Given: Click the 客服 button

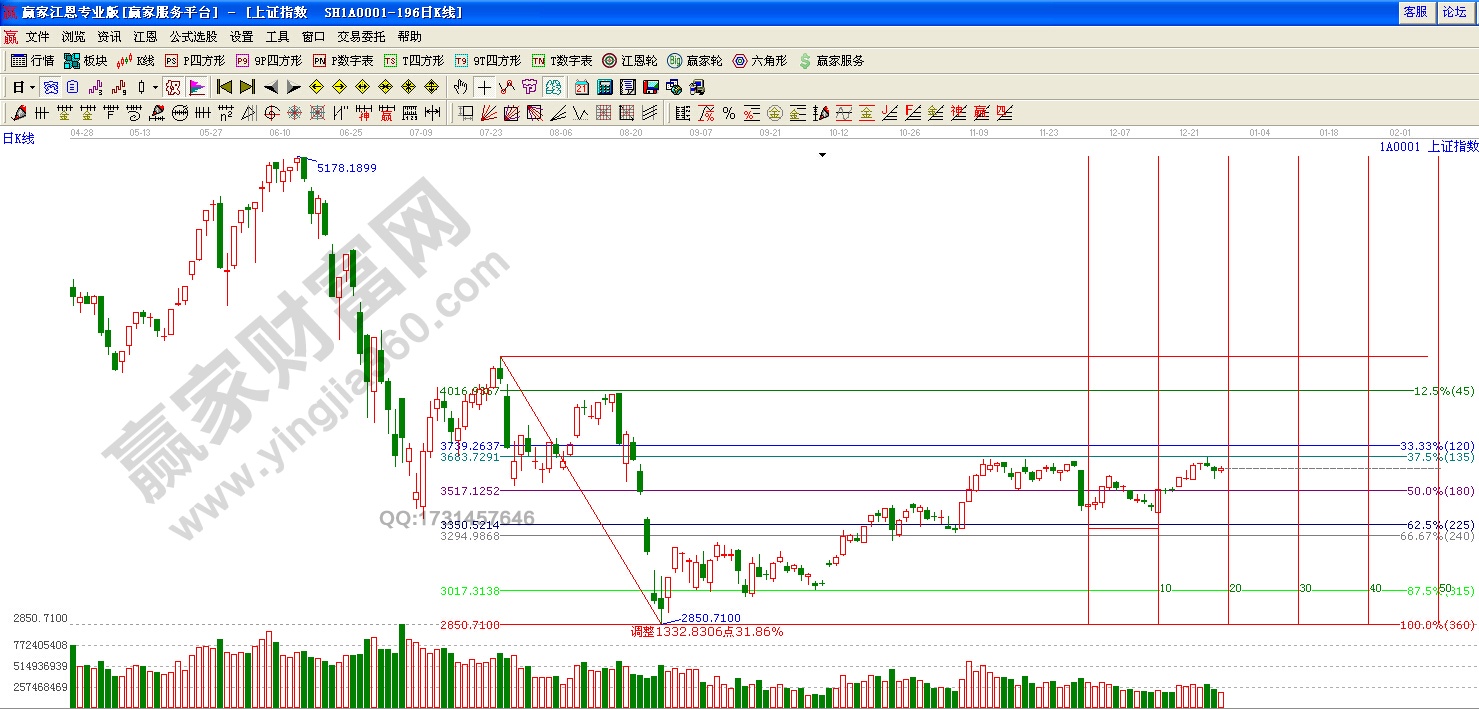Looking at the screenshot, I should coord(1415,12).
